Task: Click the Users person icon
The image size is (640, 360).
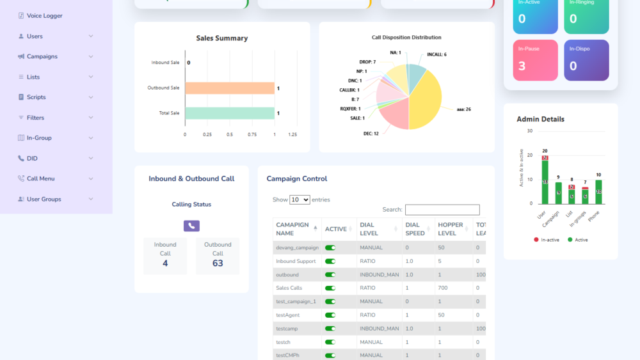Action: (x=21, y=36)
